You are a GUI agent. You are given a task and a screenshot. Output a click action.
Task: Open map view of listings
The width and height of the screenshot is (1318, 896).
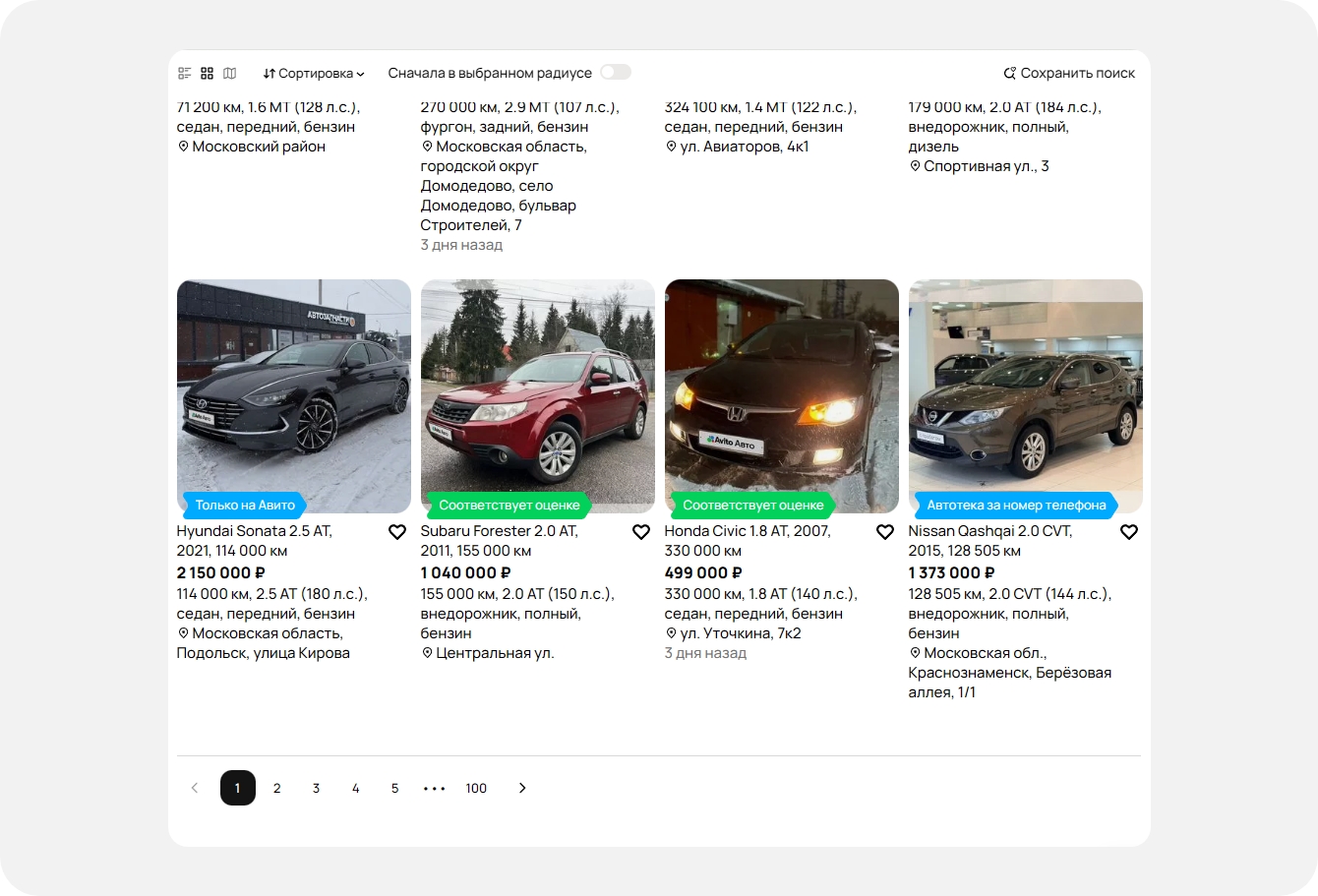[x=230, y=74]
